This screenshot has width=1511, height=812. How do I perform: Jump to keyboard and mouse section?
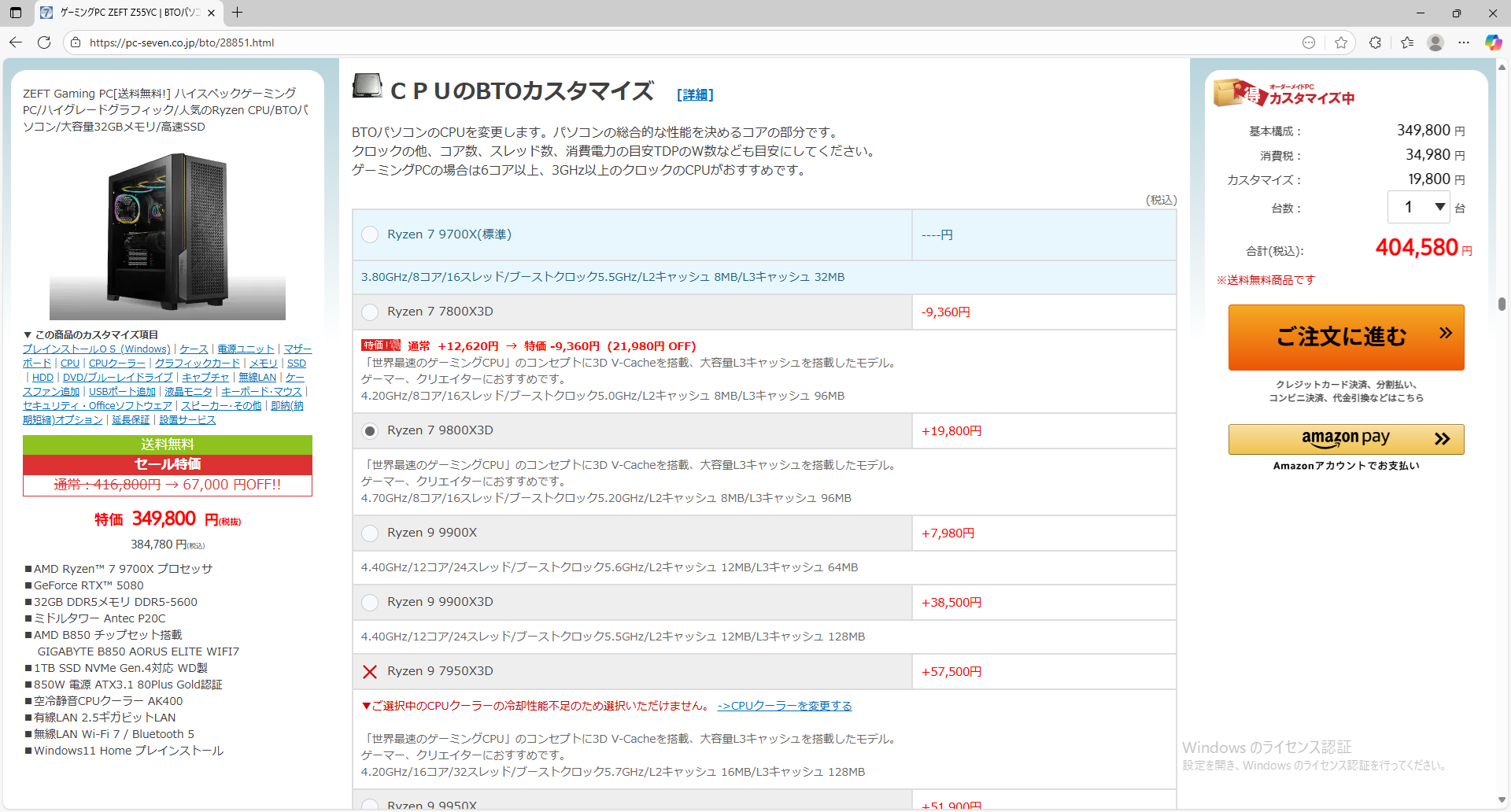pos(261,391)
